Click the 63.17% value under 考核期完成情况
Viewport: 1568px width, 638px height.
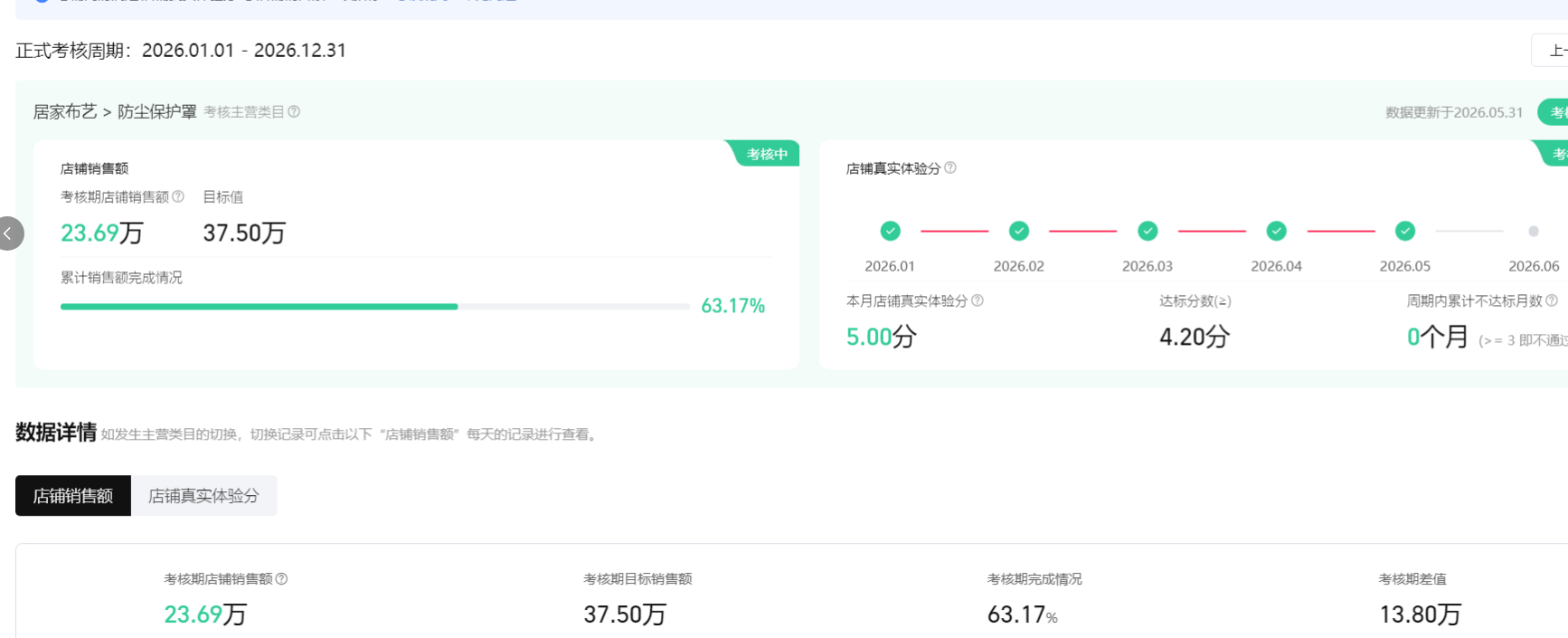(x=1023, y=614)
